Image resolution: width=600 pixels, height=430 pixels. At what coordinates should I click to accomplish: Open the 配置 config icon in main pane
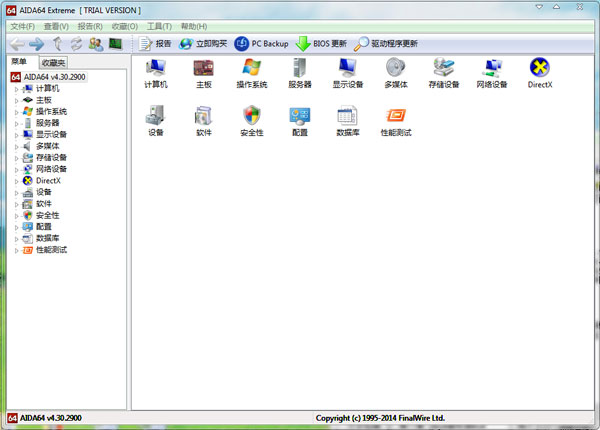coord(300,121)
